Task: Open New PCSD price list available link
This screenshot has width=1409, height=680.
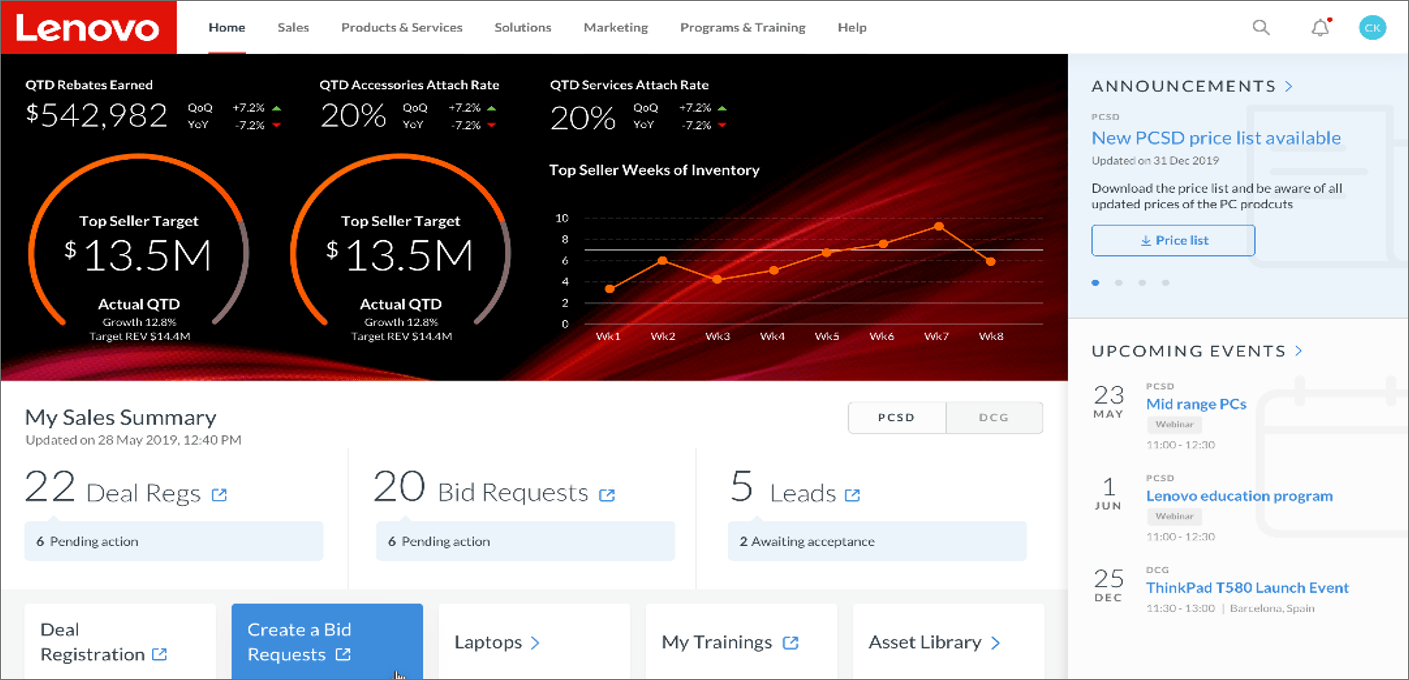Action: point(1216,138)
